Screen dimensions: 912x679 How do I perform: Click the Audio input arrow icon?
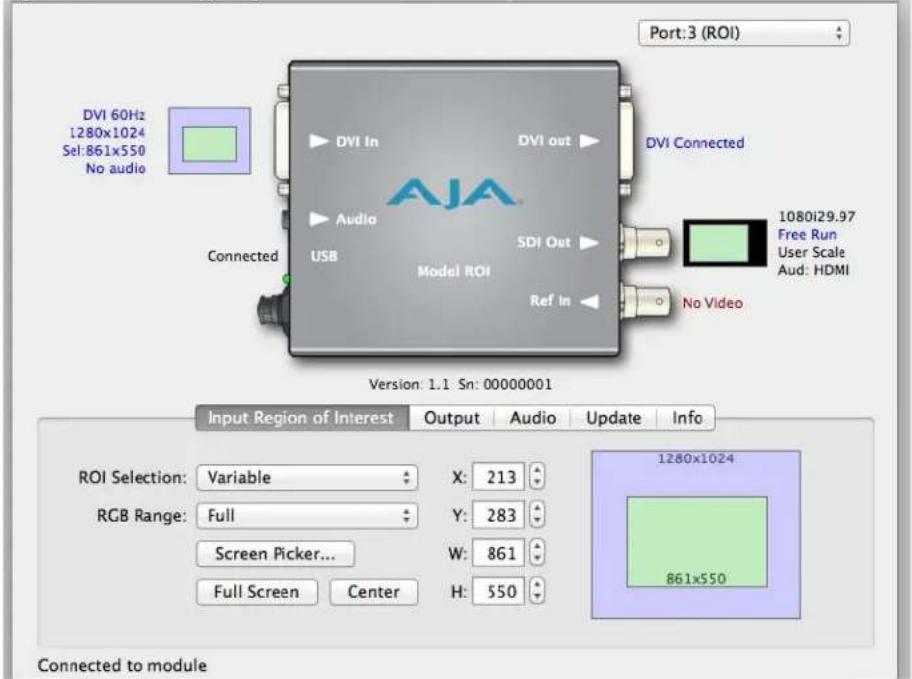[318, 219]
